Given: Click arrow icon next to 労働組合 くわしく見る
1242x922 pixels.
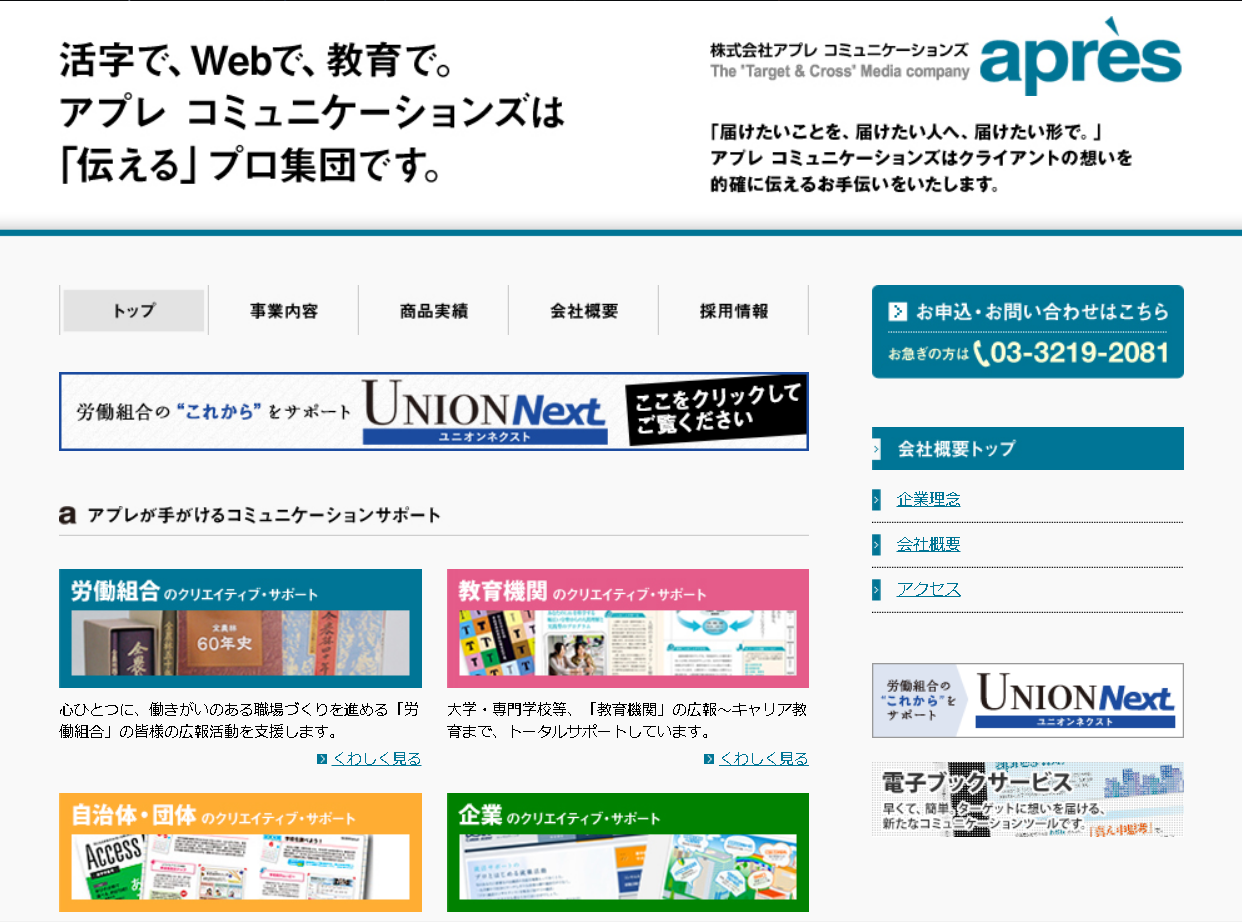Looking at the screenshot, I should (322, 759).
